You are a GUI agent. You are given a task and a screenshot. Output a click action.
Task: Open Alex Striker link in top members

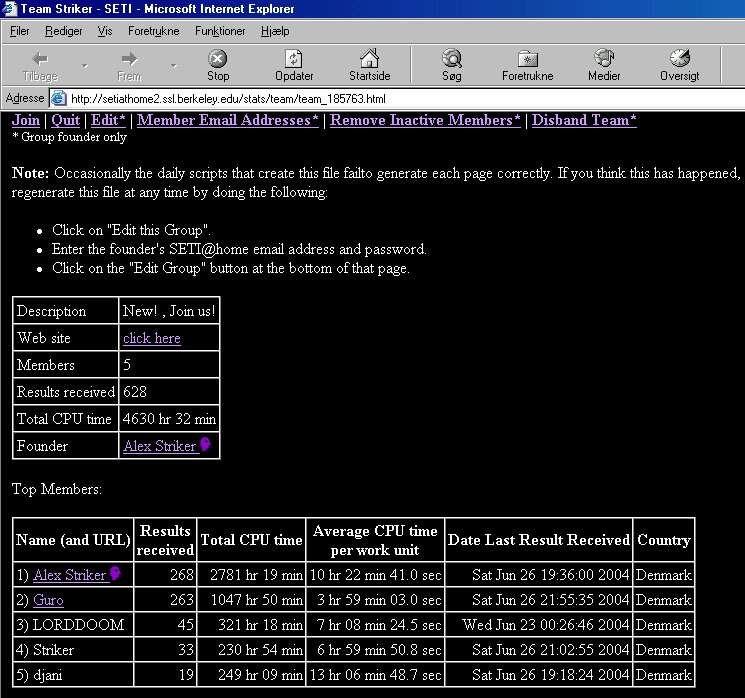(69, 575)
